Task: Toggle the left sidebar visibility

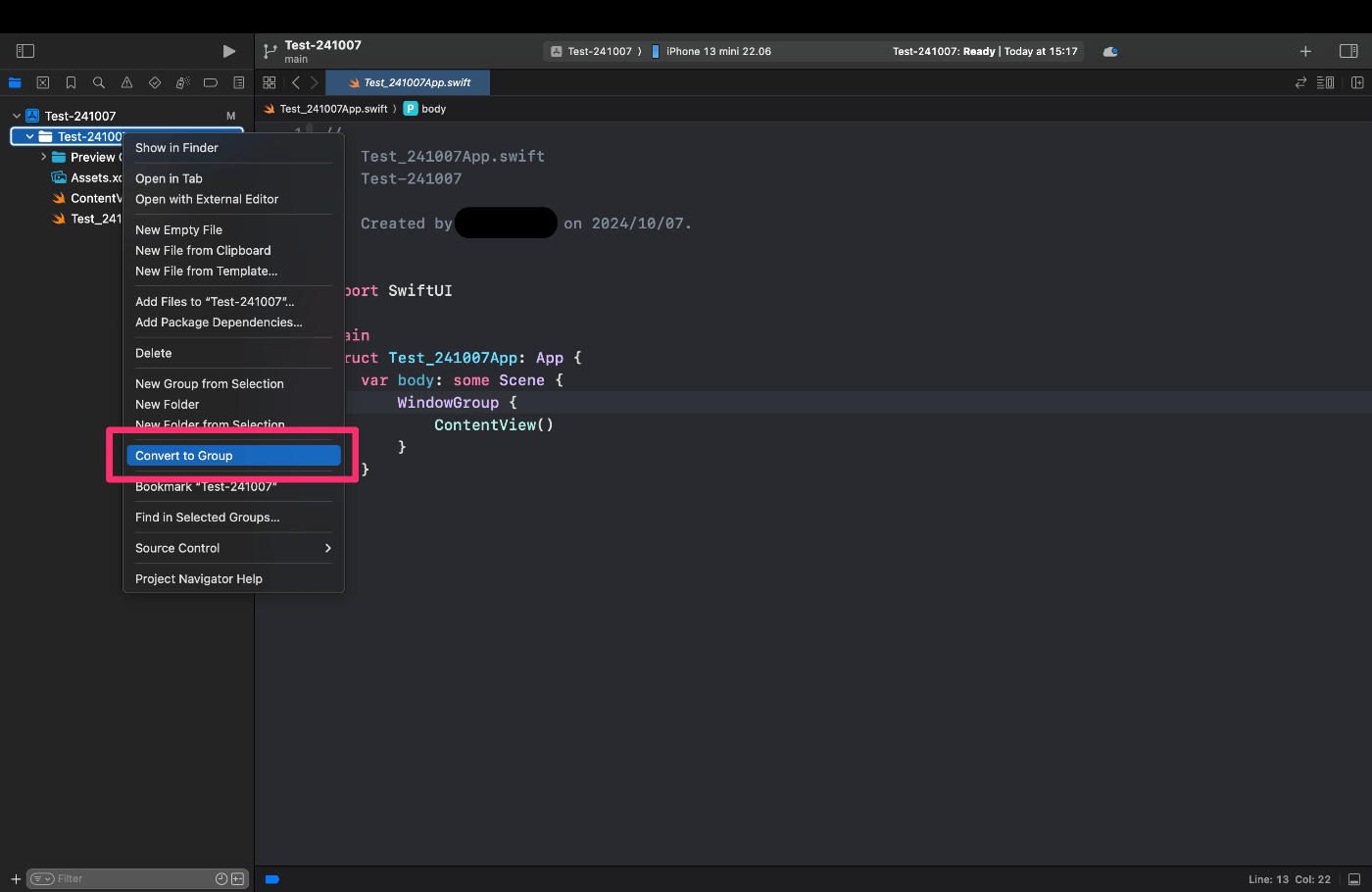Action: (24, 50)
